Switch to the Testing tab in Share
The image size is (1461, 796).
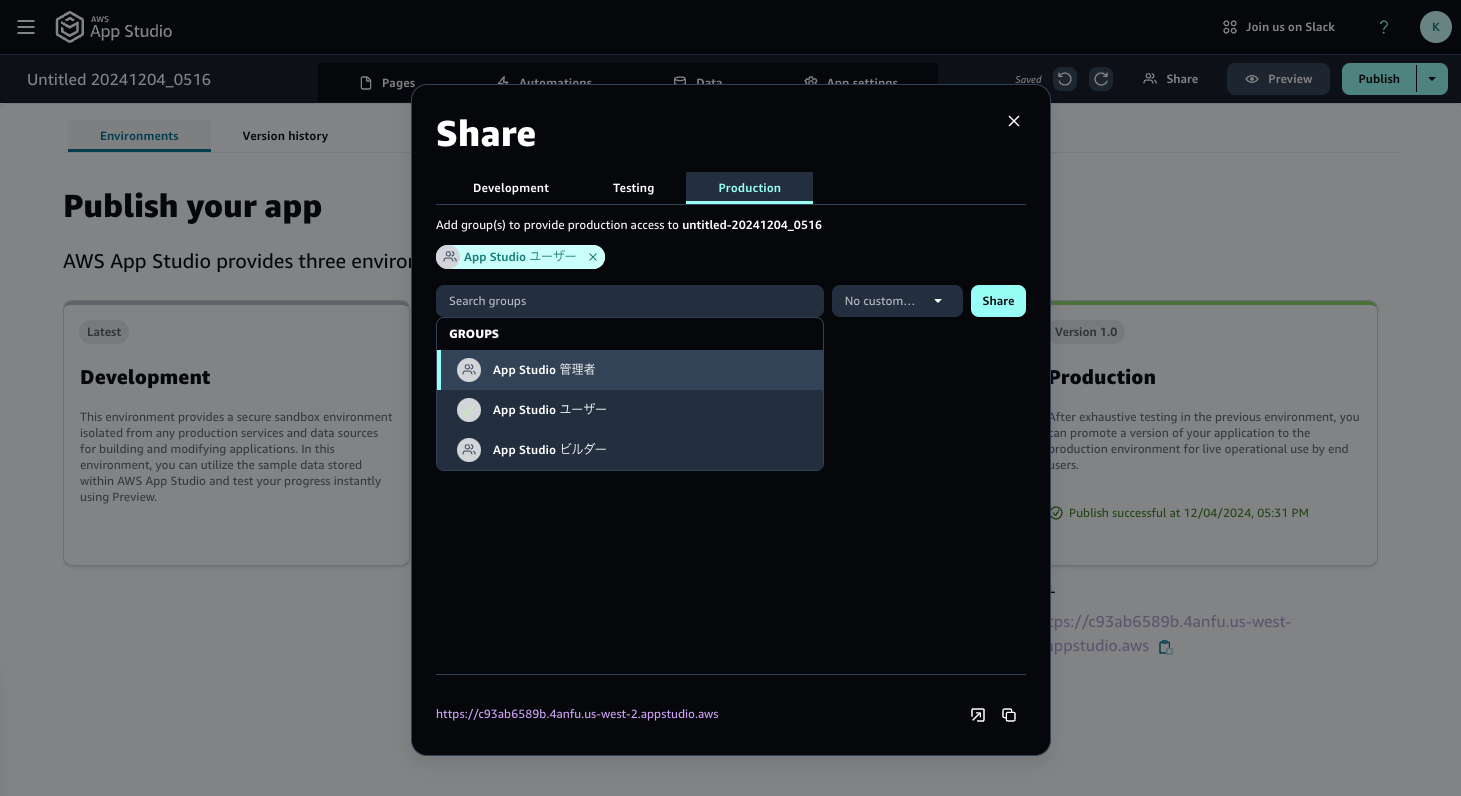click(633, 188)
